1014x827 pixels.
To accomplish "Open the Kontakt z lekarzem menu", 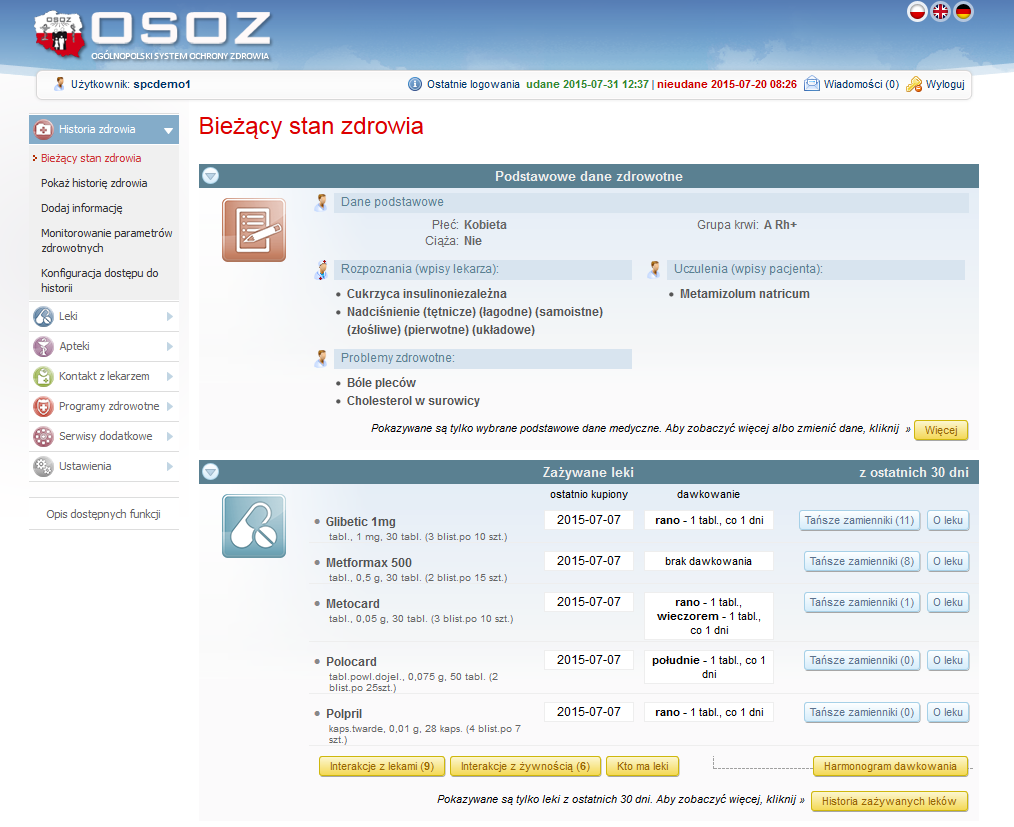I will [x=104, y=377].
